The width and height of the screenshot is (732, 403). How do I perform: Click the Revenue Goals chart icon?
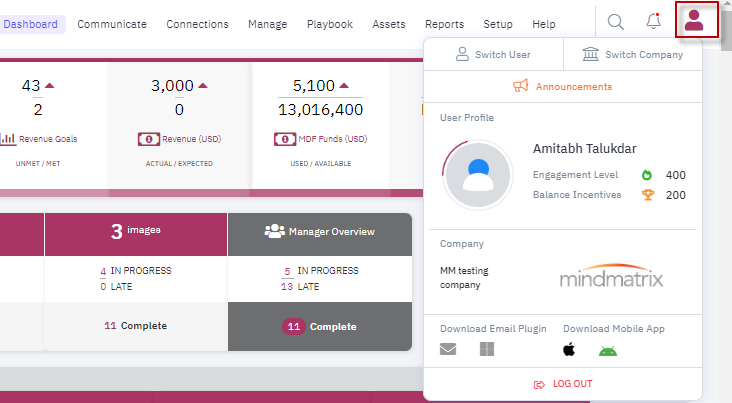click(x=8, y=139)
